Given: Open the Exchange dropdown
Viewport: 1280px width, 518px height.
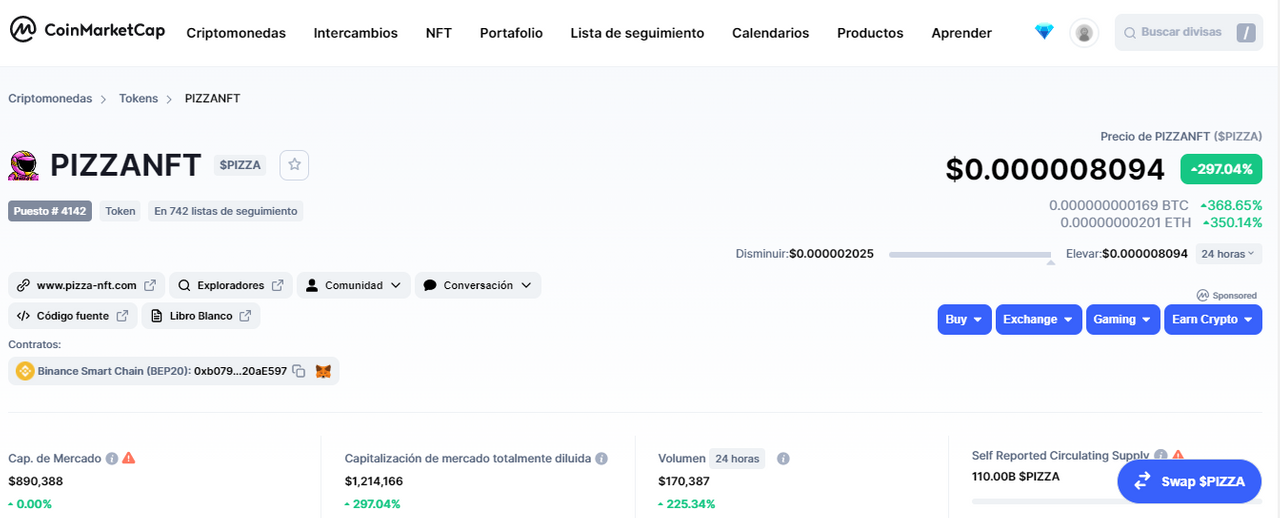Looking at the screenshot, I should 1038,319.
